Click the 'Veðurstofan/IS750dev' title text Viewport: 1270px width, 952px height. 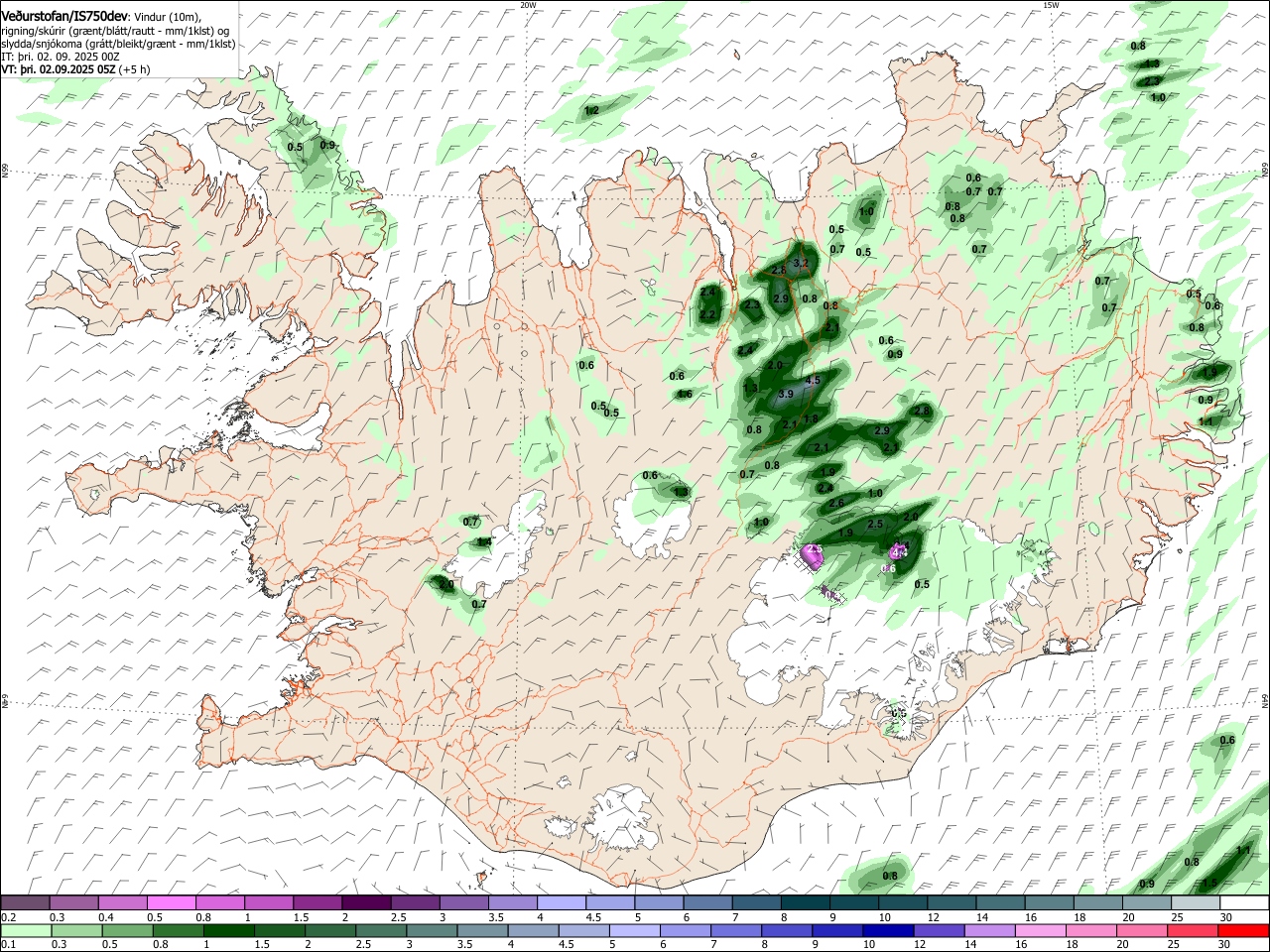click(64, 17)
